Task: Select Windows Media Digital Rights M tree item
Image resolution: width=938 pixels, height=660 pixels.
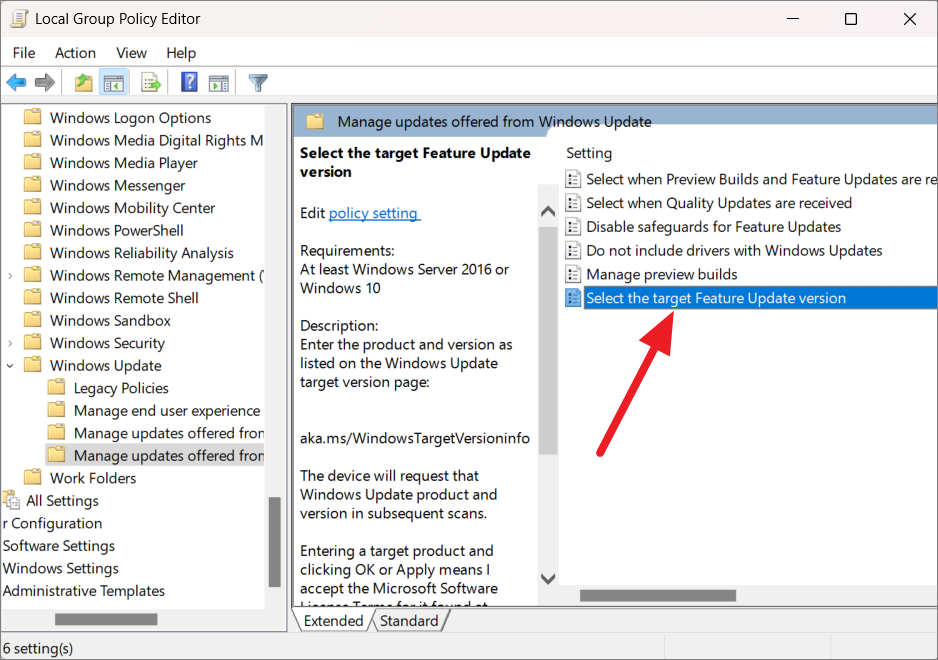Action: 157,140
